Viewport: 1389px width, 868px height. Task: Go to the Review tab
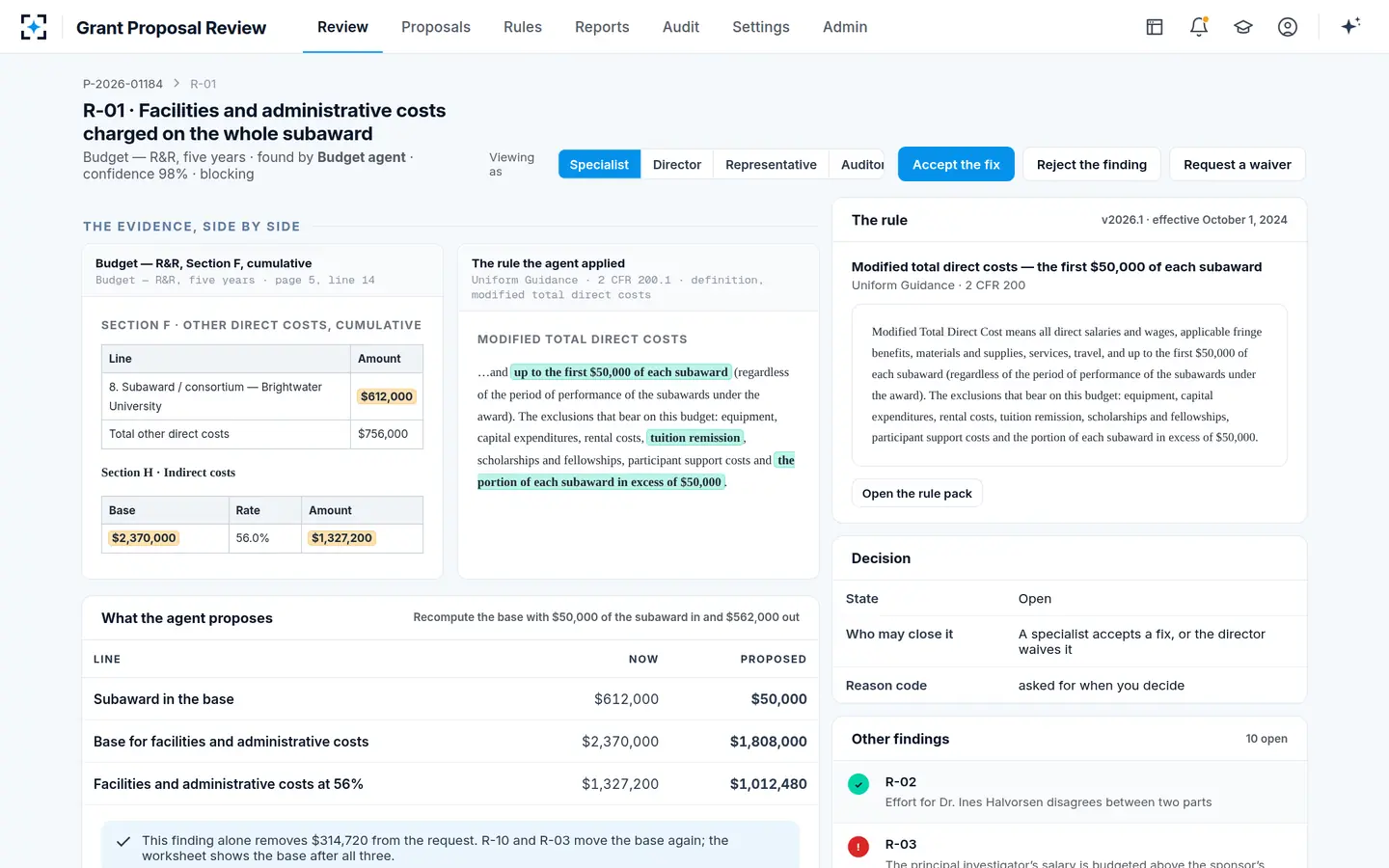tap(342, 27)
